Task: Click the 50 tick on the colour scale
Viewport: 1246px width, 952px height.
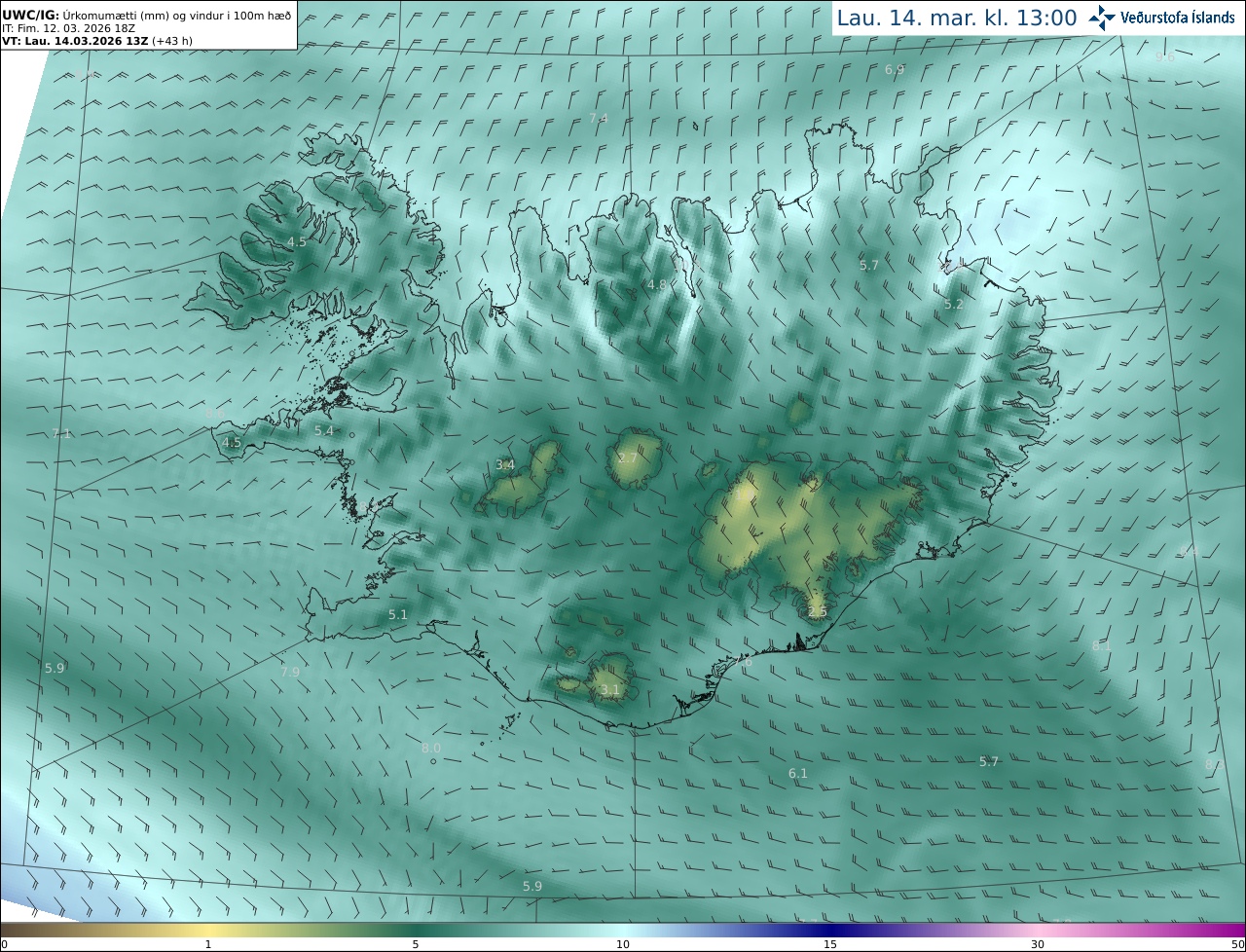Action: pos(1237,944)
